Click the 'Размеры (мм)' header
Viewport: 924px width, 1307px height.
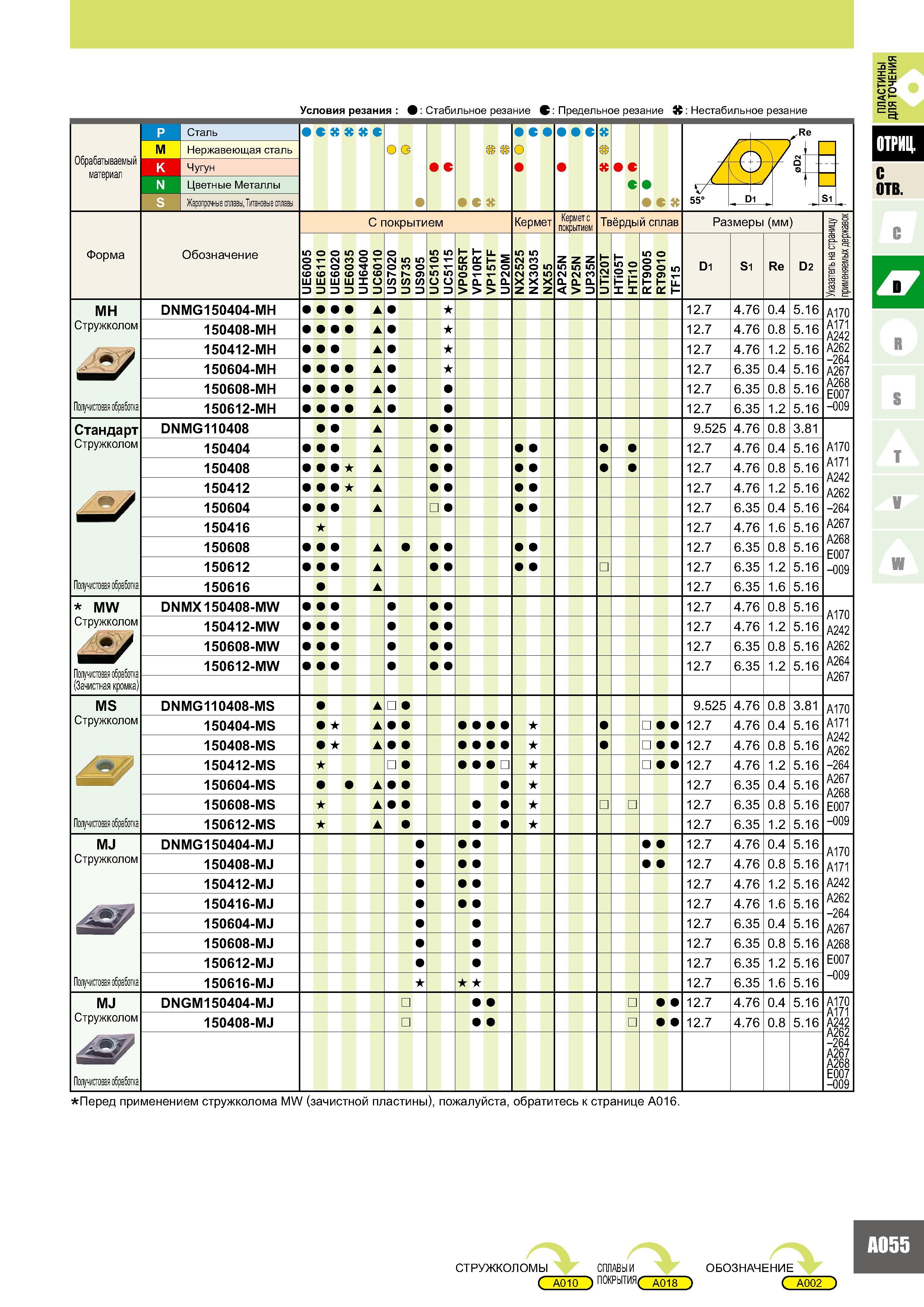click(x=753, y=222)
